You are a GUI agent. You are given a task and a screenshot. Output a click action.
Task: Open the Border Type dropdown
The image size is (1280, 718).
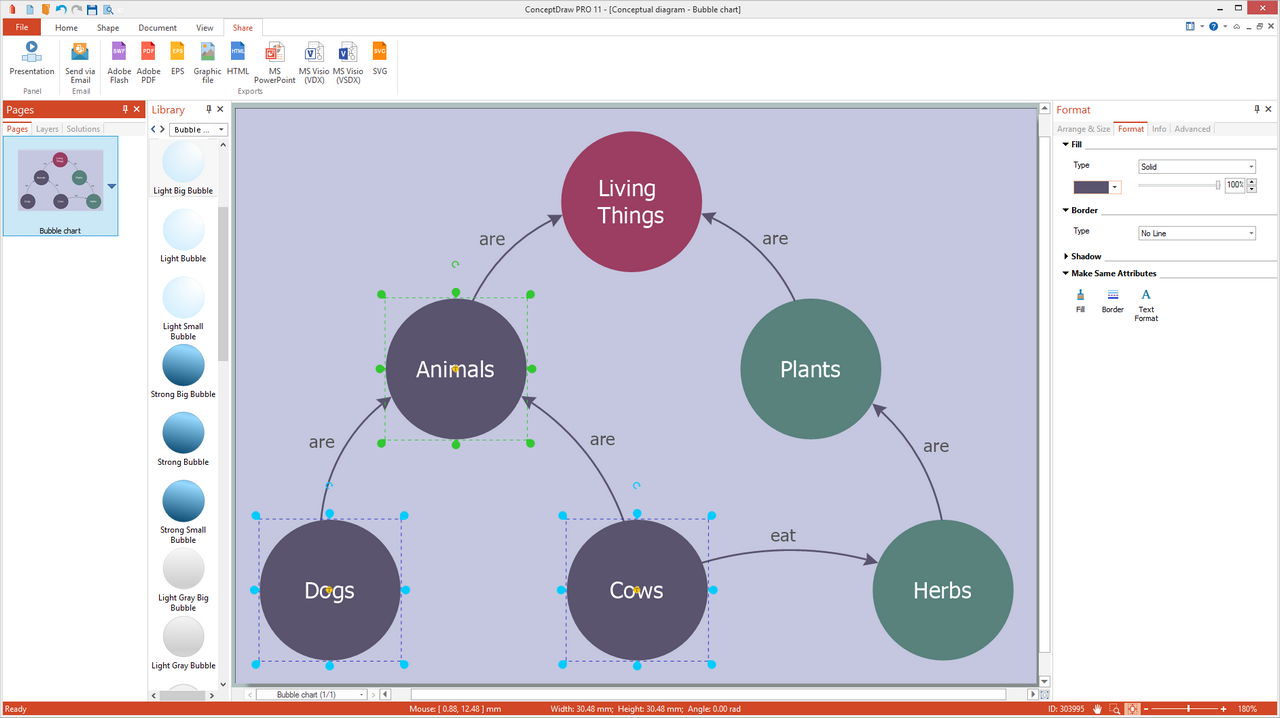(x=1197, y=233)
